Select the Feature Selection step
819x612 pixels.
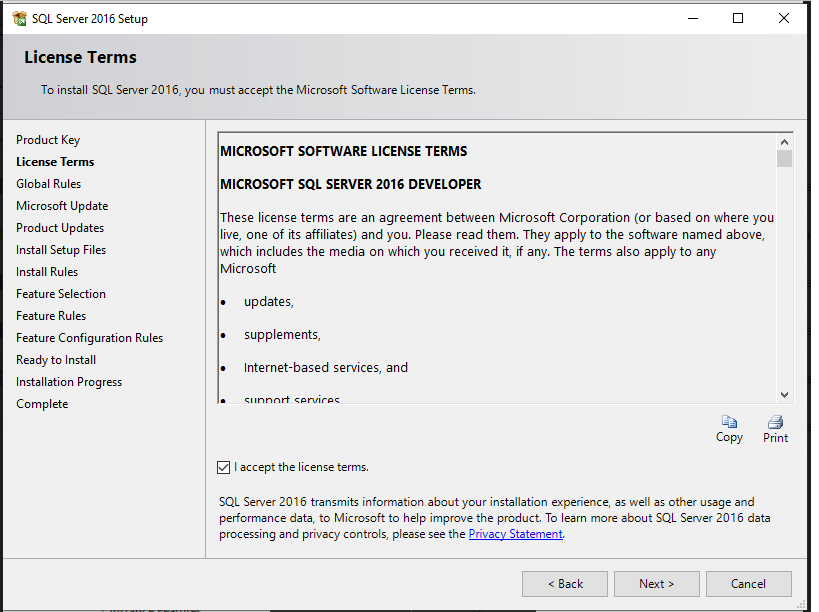pos(61,293)
